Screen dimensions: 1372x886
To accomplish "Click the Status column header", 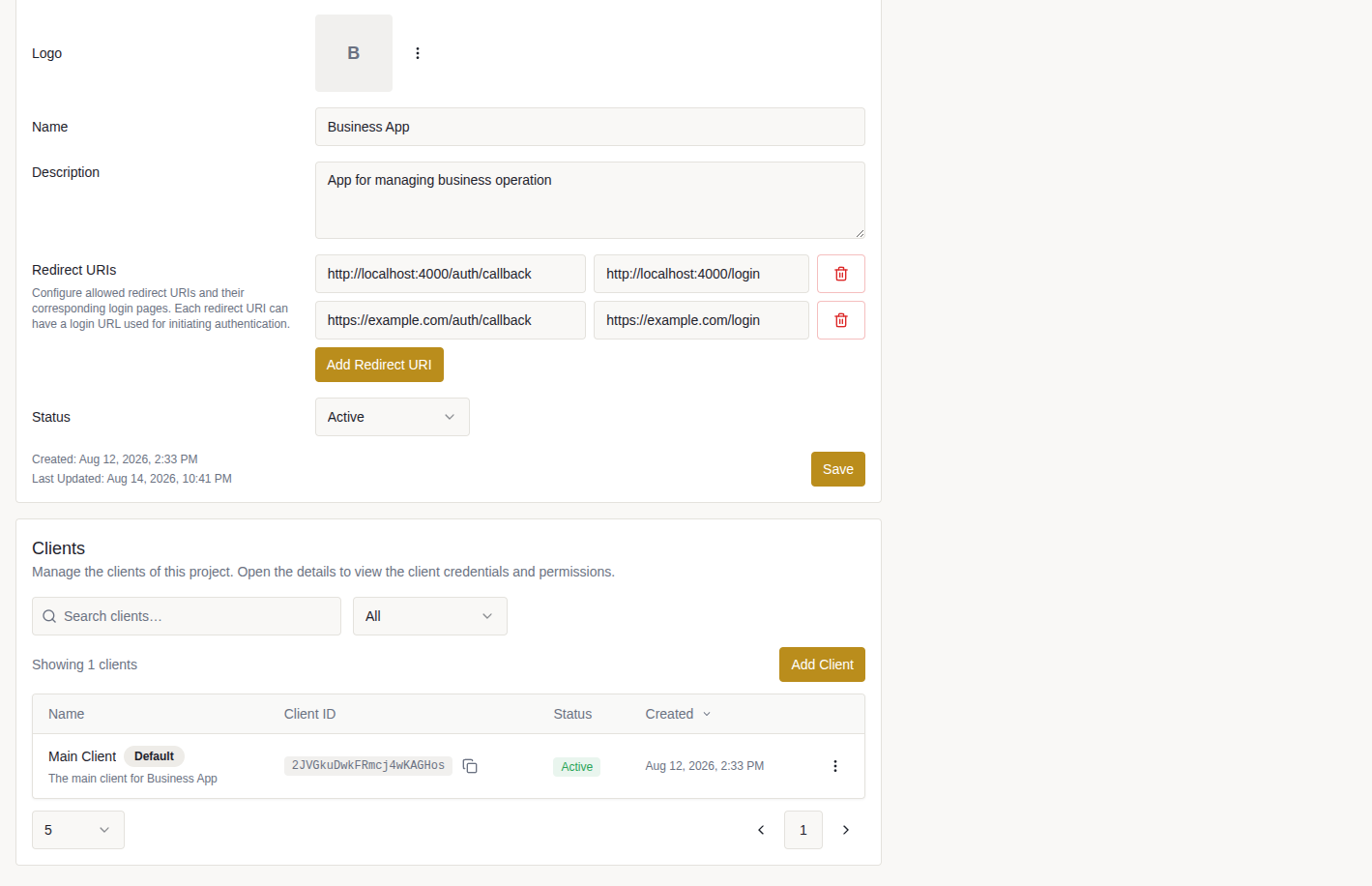I will [x=572, y=714].
